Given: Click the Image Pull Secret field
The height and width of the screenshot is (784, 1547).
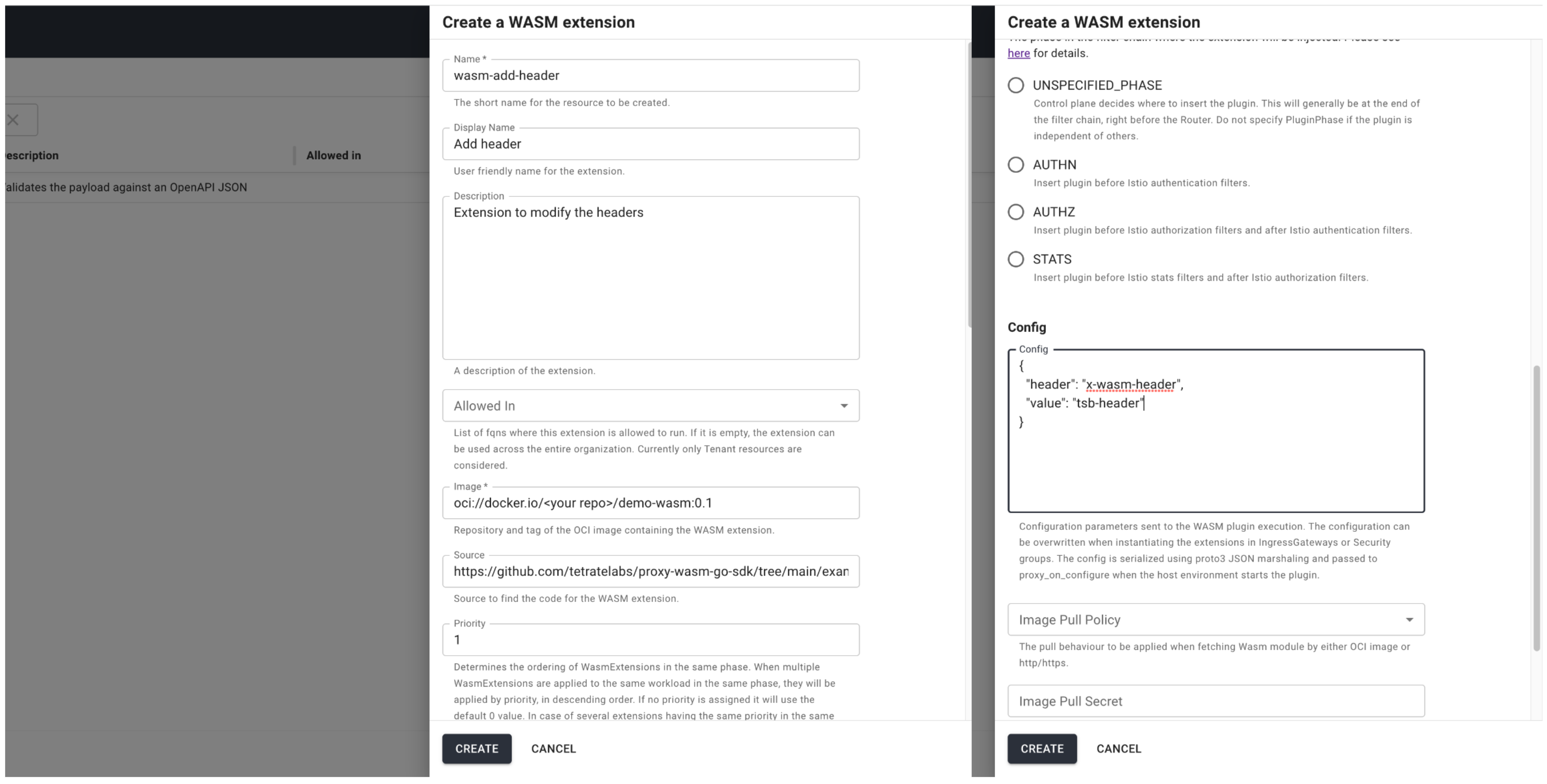Looking at the screenshot, I should (1216, 700).
